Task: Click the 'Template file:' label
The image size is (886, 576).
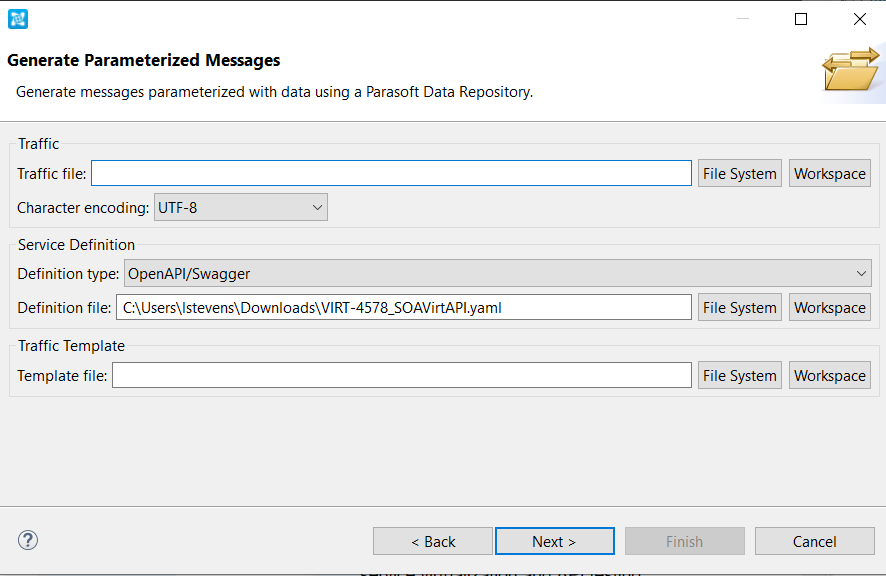Action: [x=62, y=376]
